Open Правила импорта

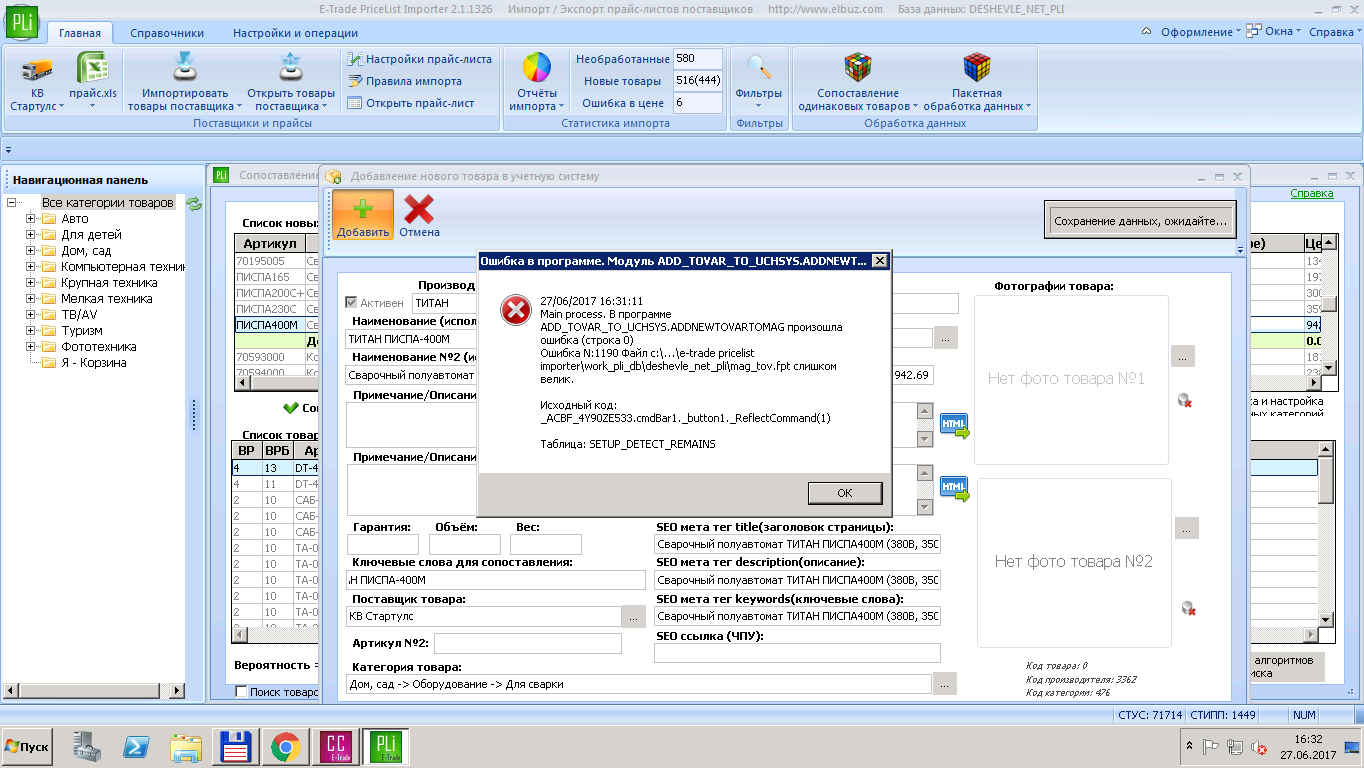point(405,81)
